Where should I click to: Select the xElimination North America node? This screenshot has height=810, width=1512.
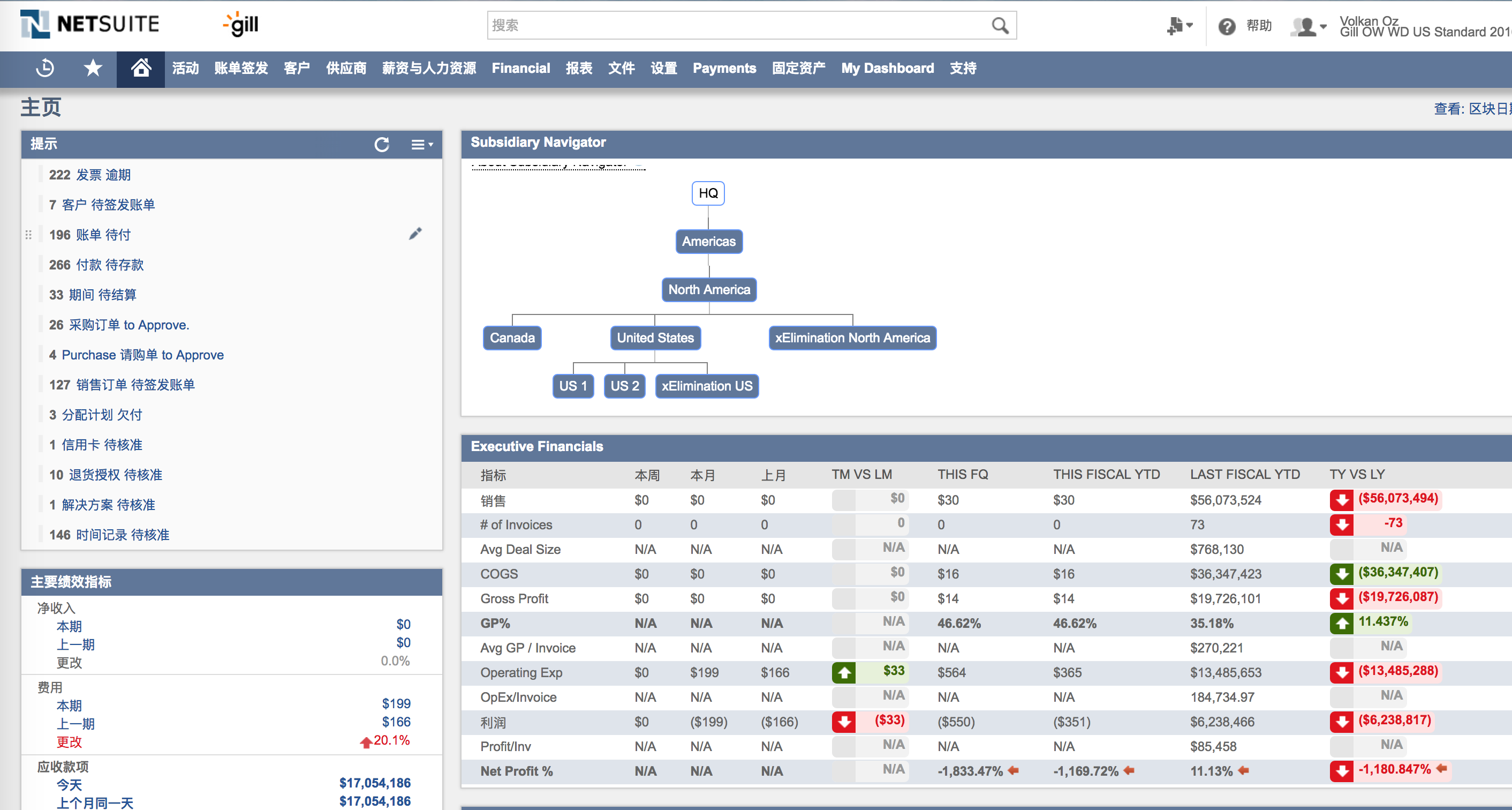852,337
